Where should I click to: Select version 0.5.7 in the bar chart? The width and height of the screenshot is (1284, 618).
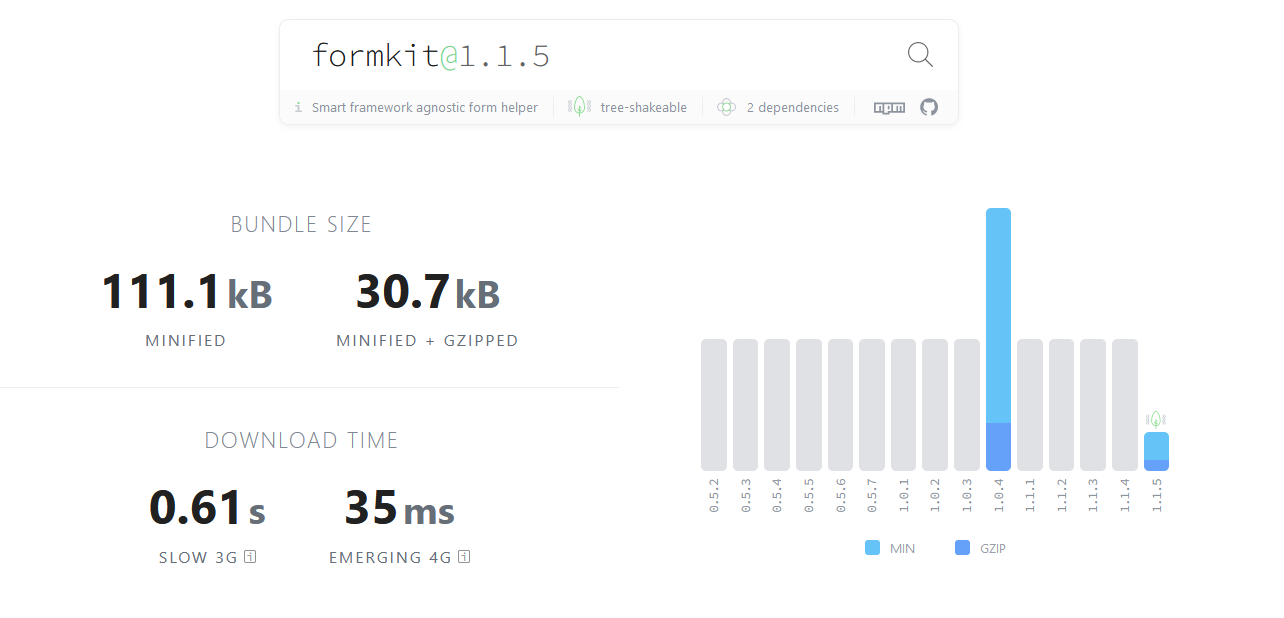tap(871, 405)
